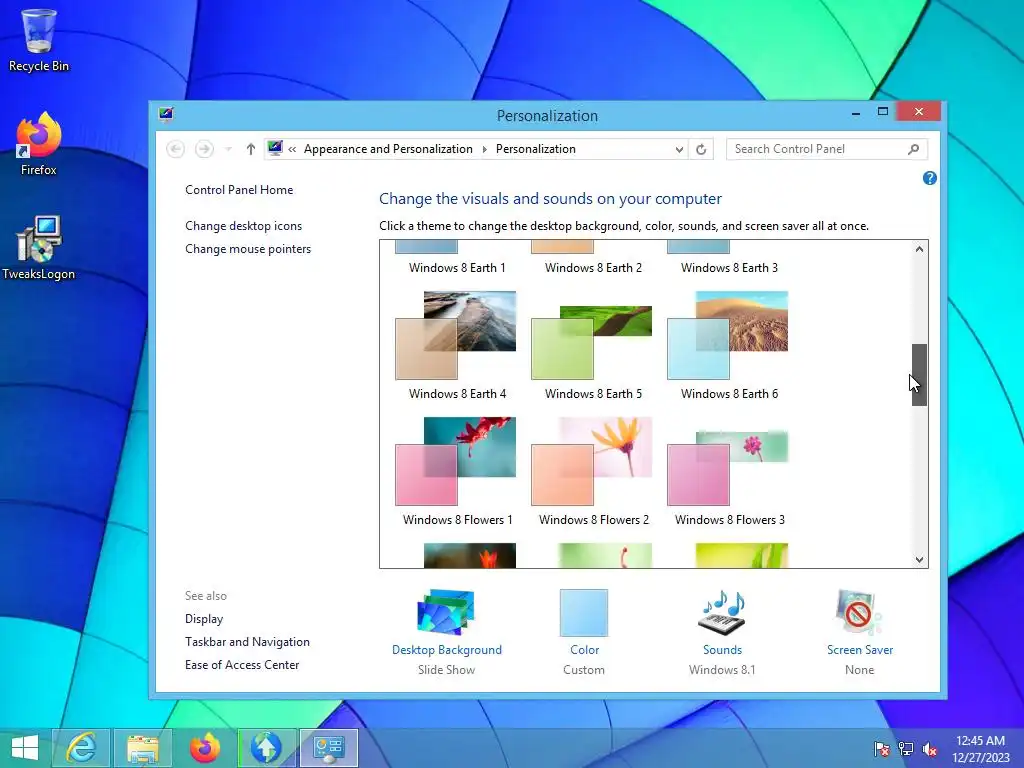Open Change desktop icons link
Image resolution: width=1024 pixels, height=768 pixels.
coord(244,226)
